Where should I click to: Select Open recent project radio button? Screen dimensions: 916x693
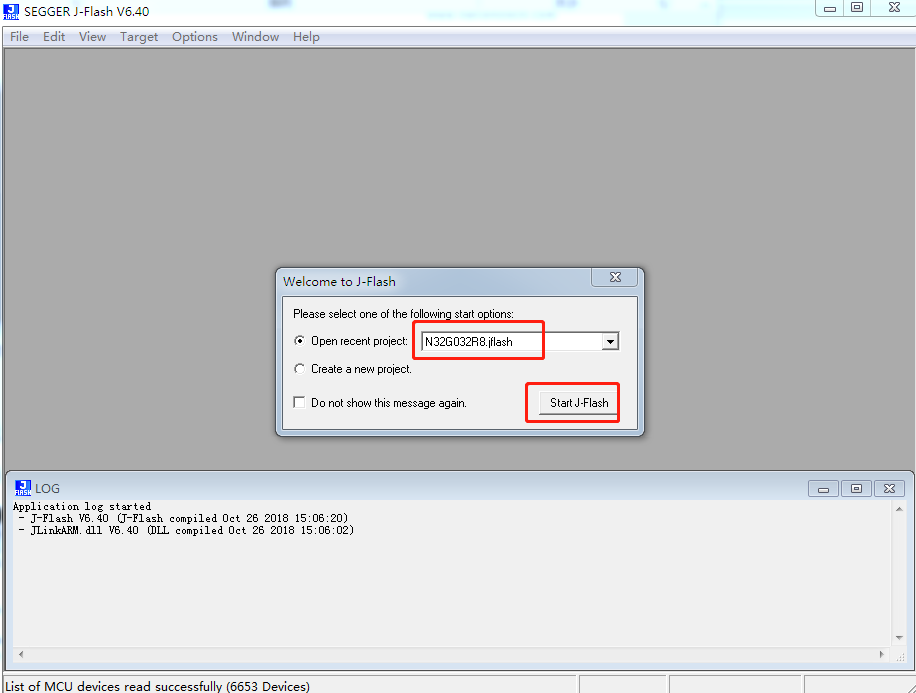coord(299,341)
